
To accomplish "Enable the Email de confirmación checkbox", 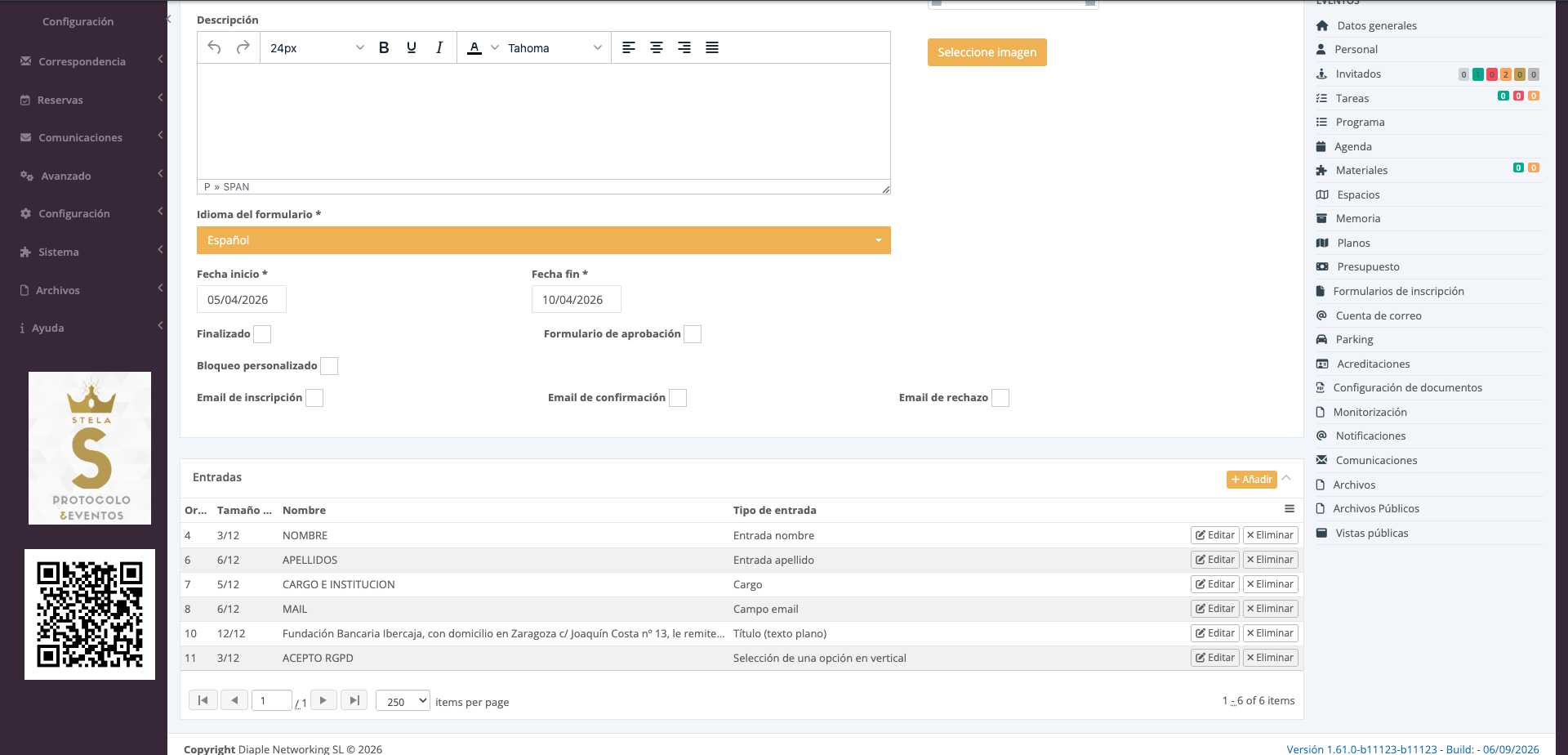I will 678,398.
